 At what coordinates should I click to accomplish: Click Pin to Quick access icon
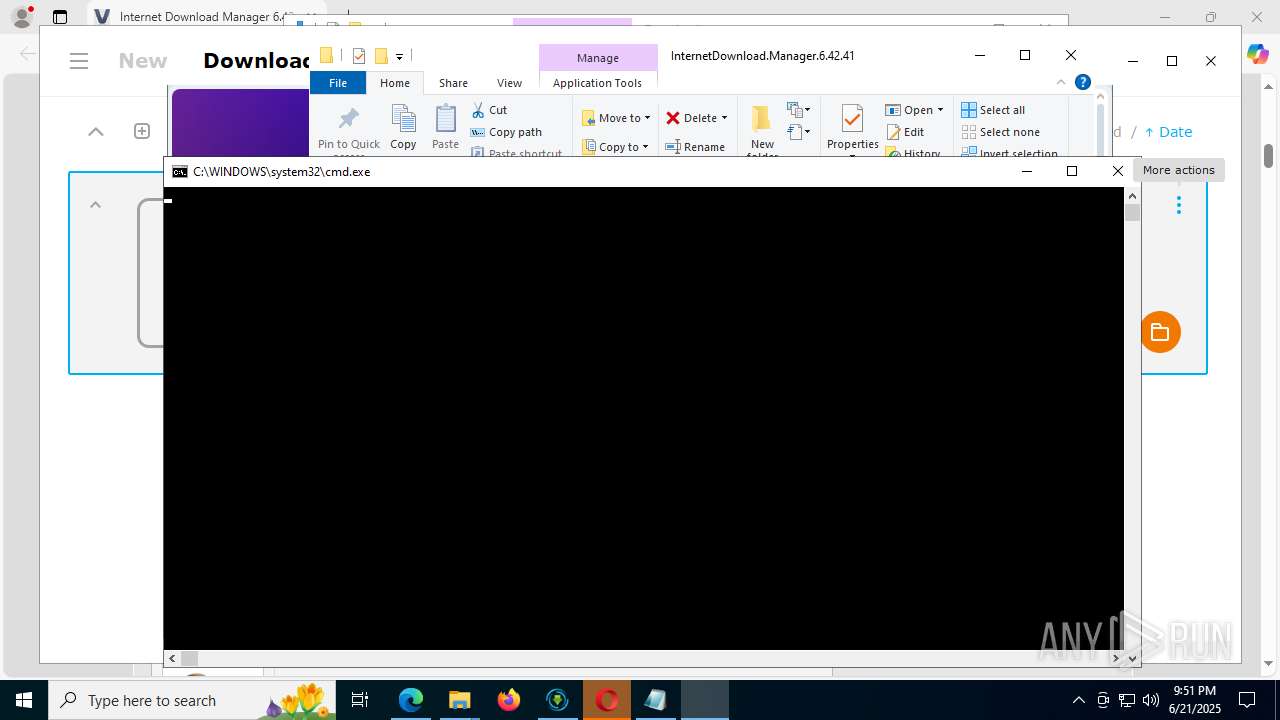348,120
